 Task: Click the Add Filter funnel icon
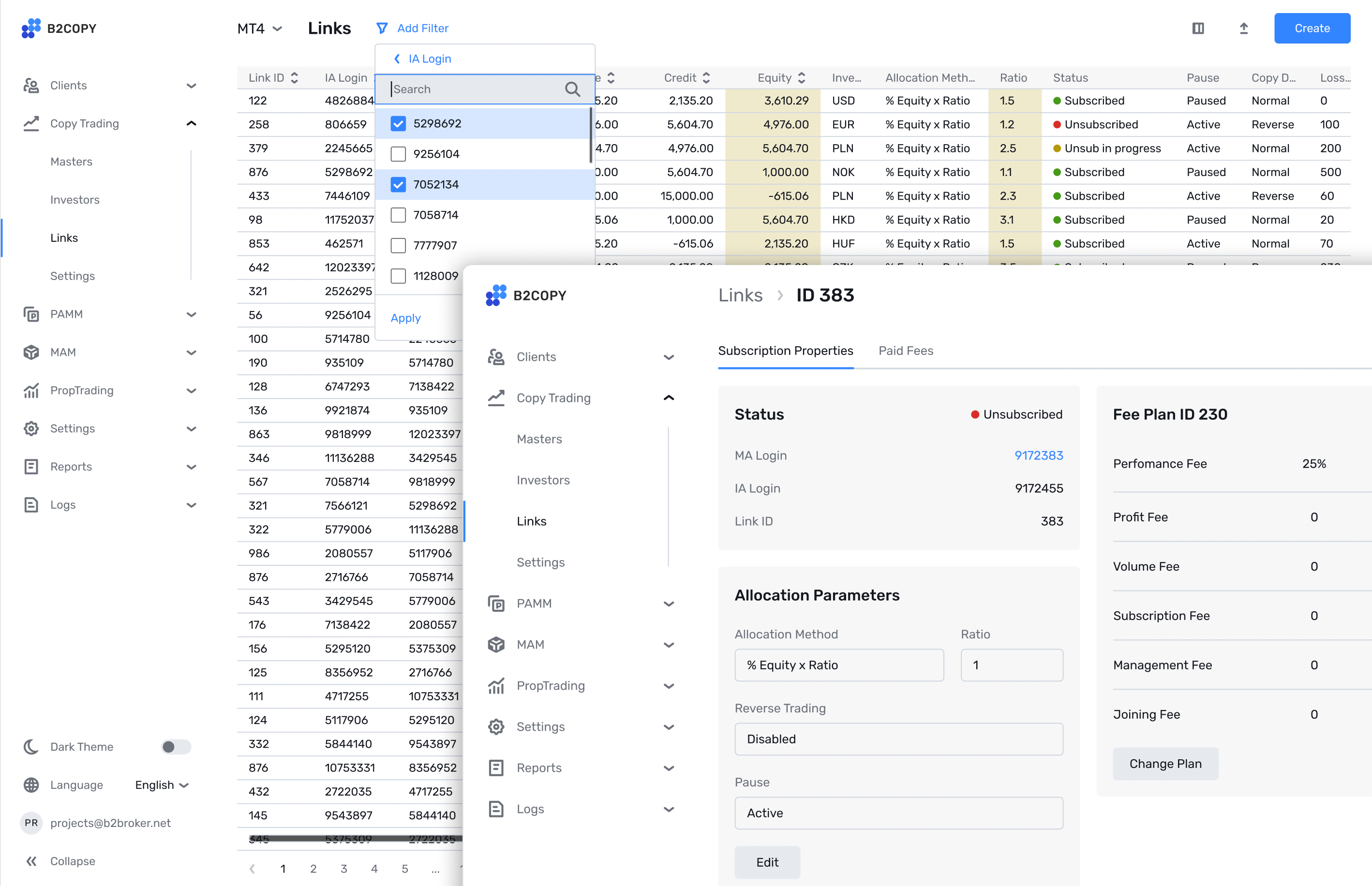[382, 28]
